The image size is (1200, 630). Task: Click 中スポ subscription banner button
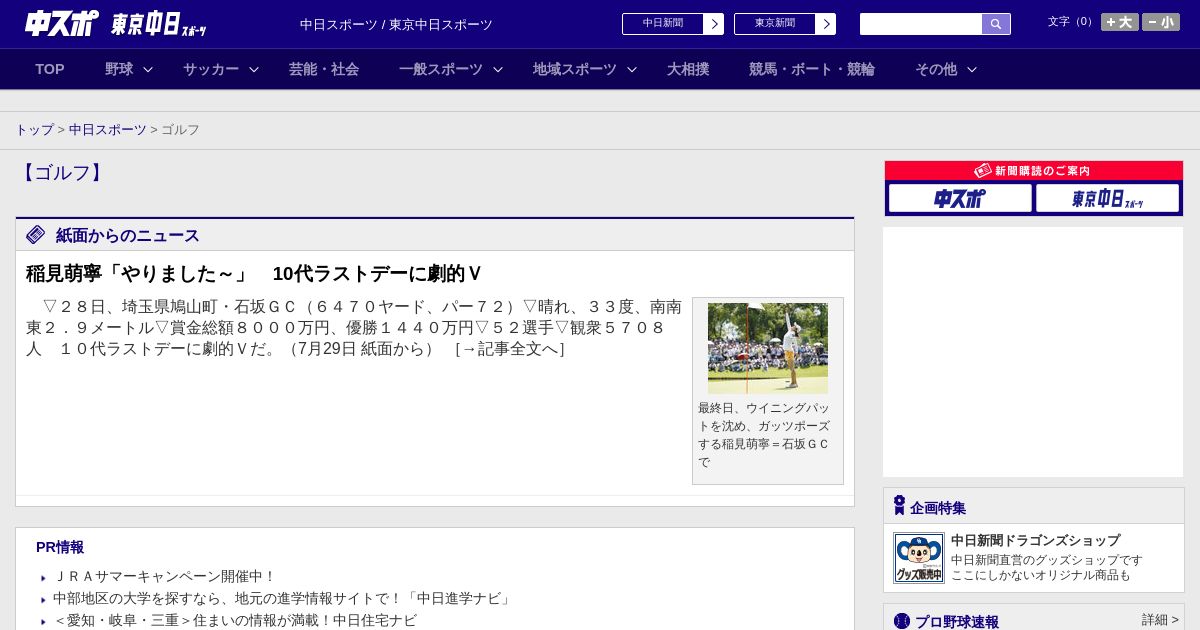[960, 198]
